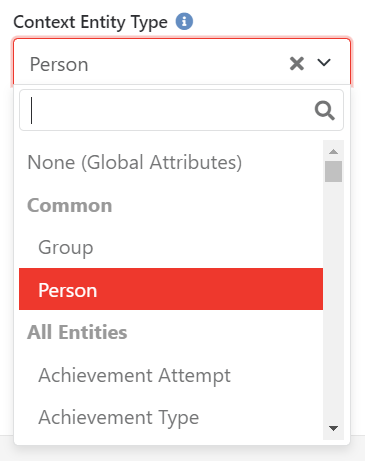Click the empty scrollbar track below the thumb
The width and height of the screenshot is (365, 461).
(333, 302)
